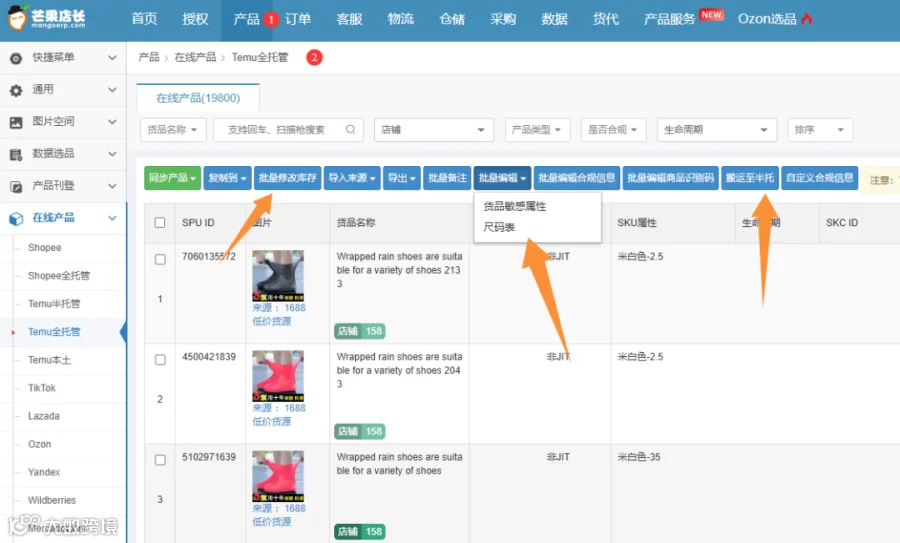Switch to the 在线产品(19800) tab
This screenshot has height=543, width=900.
tap(198, 98)
